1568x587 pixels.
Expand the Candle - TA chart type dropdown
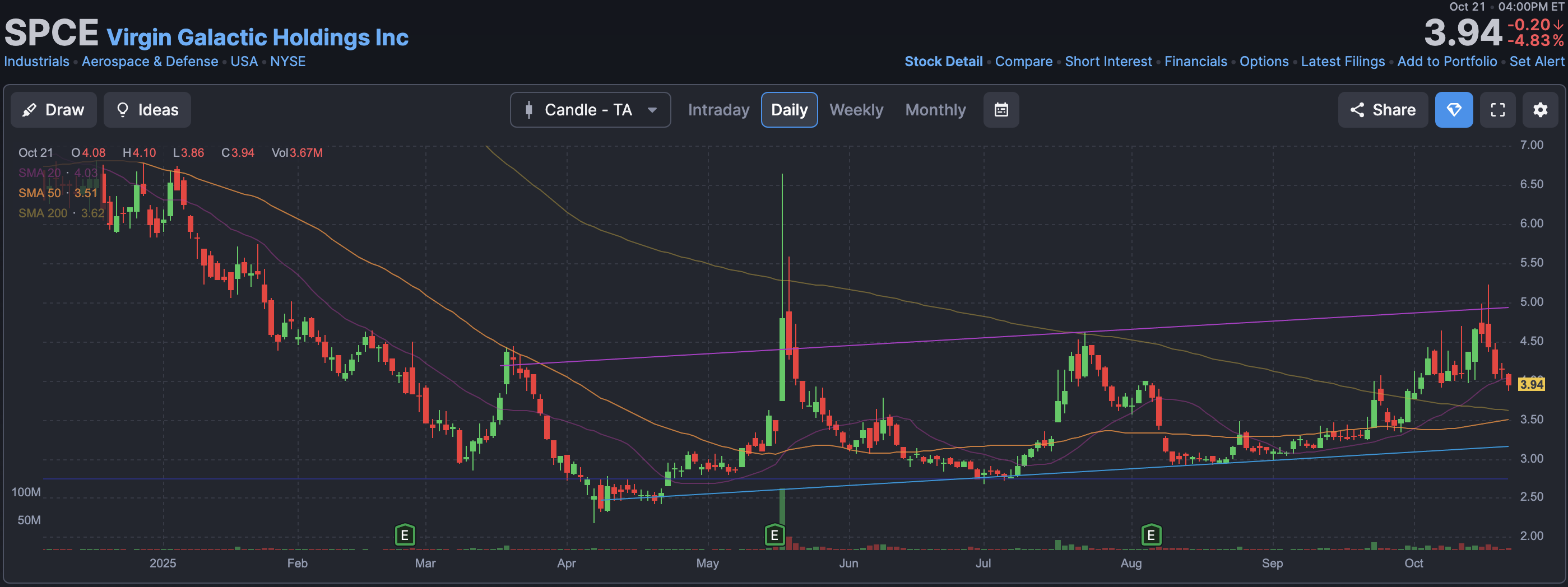[591, 110]
